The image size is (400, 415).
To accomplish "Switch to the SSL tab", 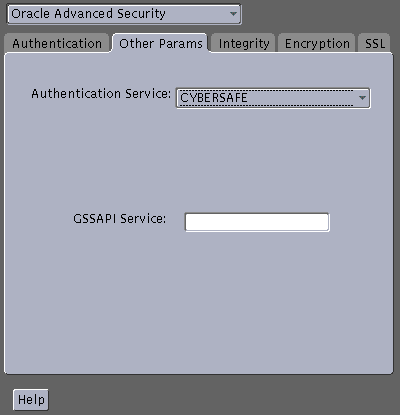I will (x=375, y=44).
